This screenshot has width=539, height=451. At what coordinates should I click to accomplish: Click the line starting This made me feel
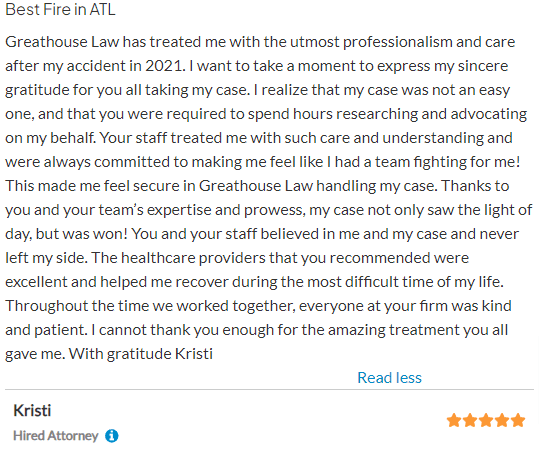[257, 186]
